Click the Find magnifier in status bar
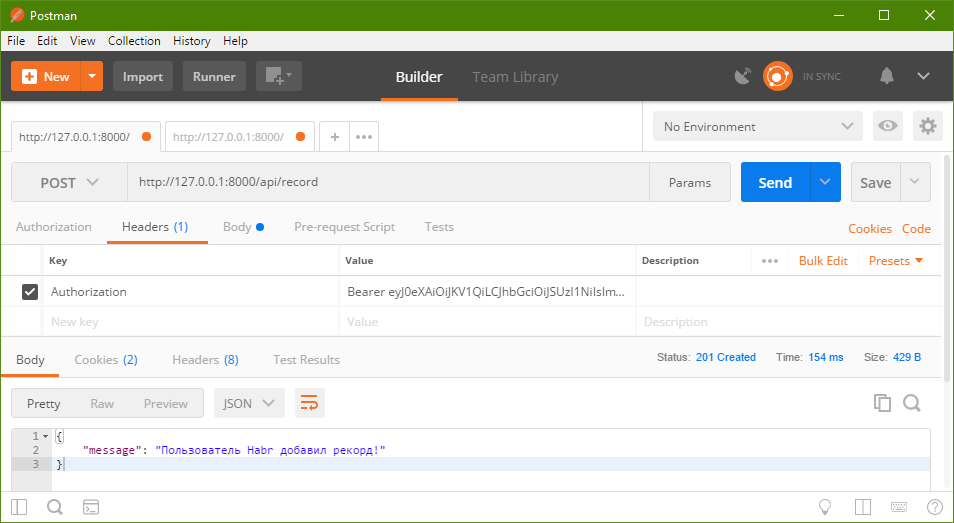954x523 pixels. [55, 507]
